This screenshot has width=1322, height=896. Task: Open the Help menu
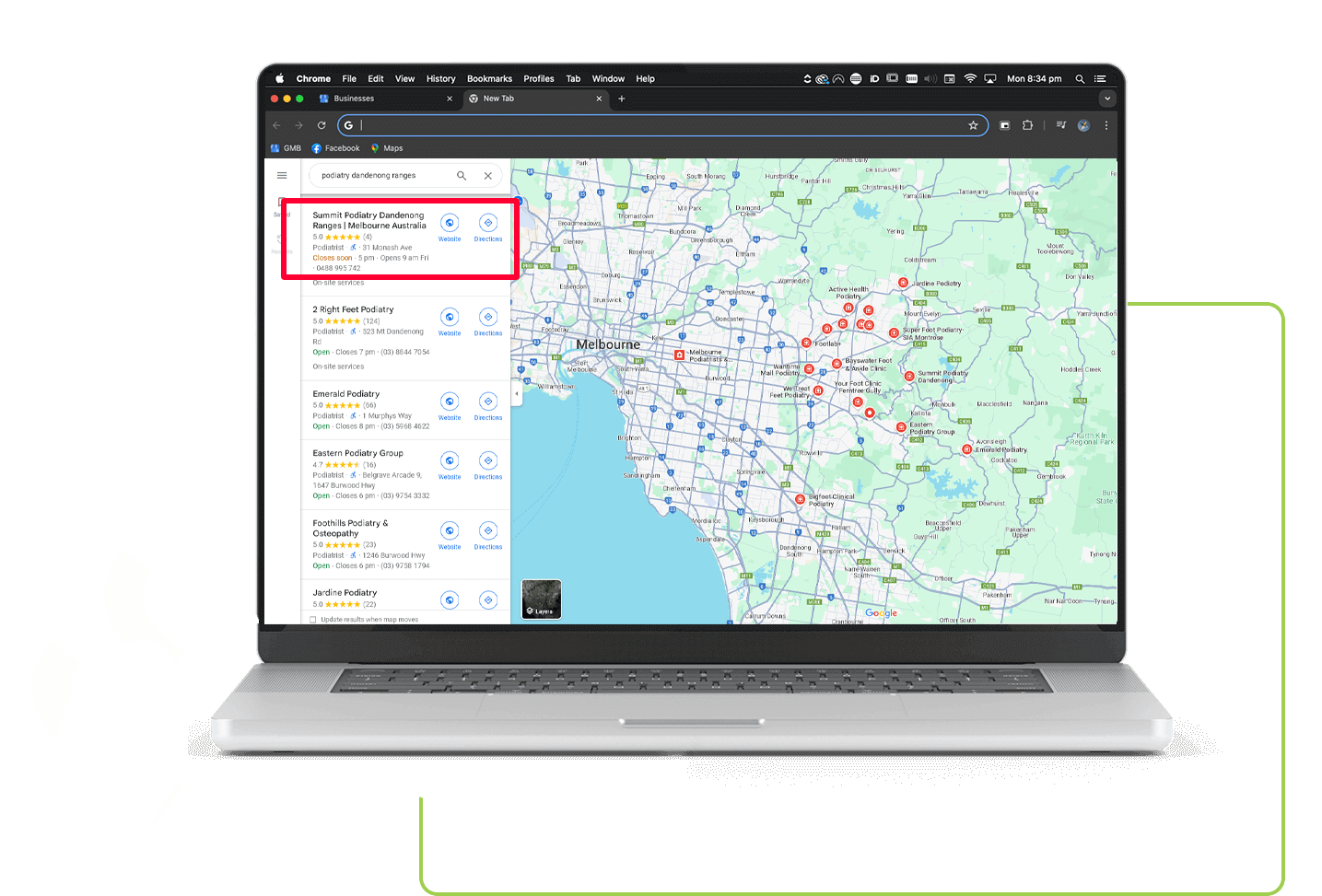click(645, 78)
